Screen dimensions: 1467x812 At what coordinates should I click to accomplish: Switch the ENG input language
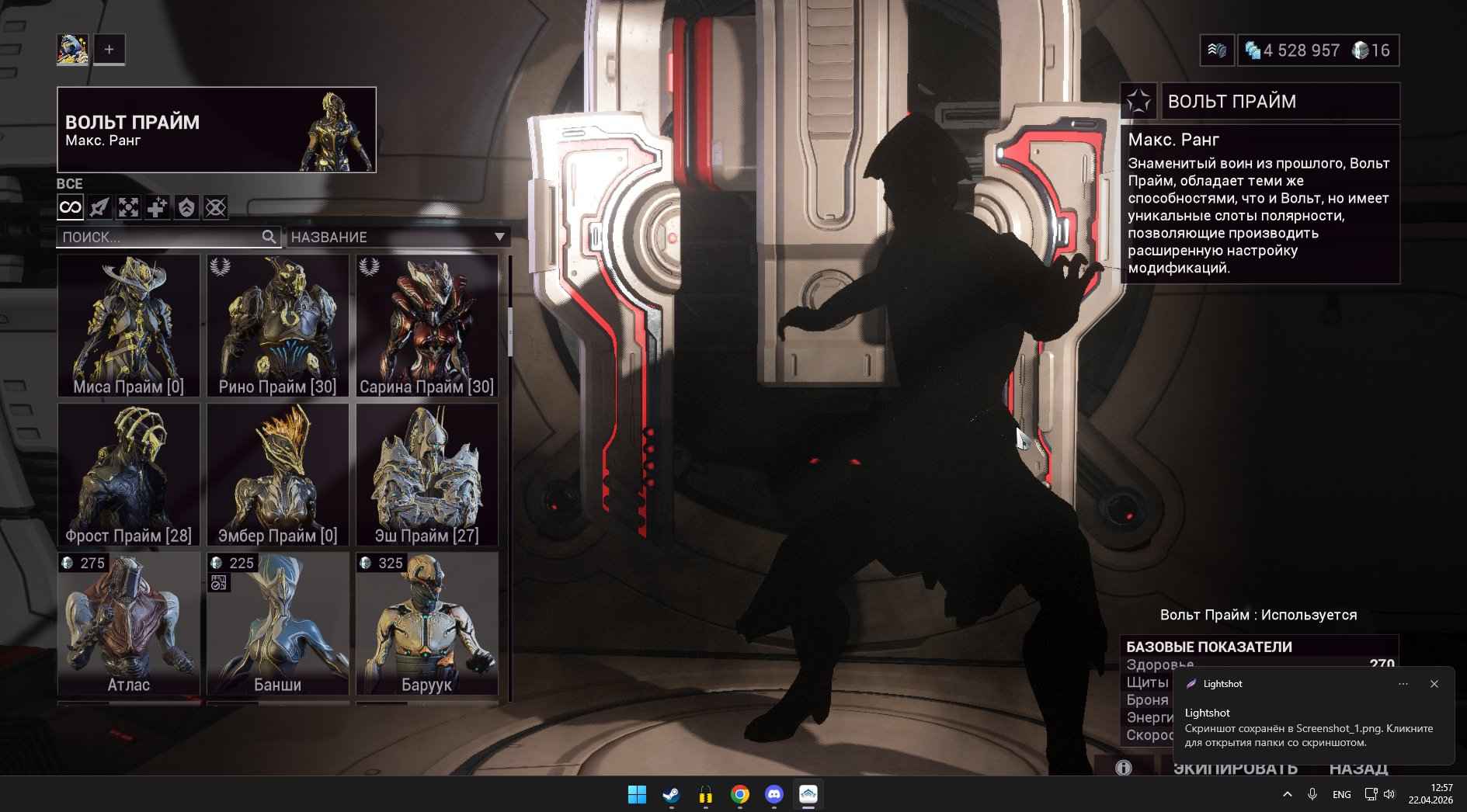1341,794
